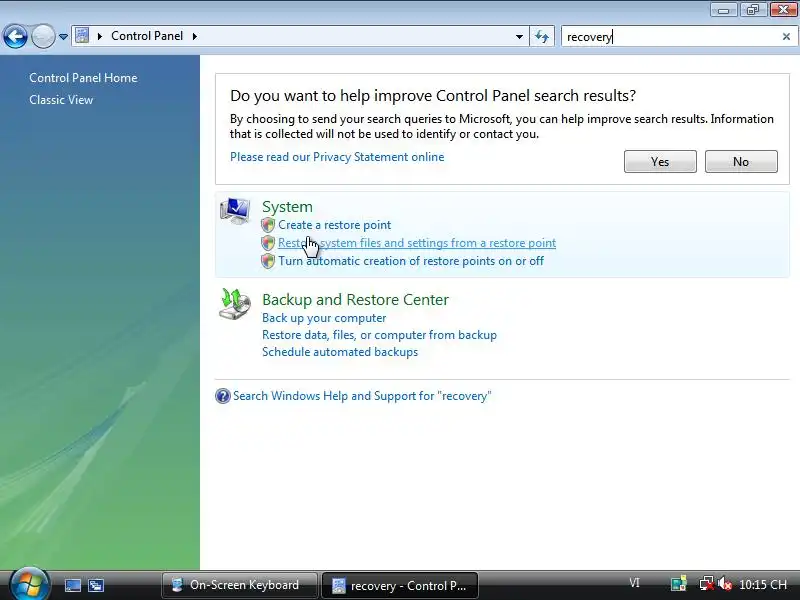
Task: Click No to decline sending queries
Action: [x=741, y=162]
